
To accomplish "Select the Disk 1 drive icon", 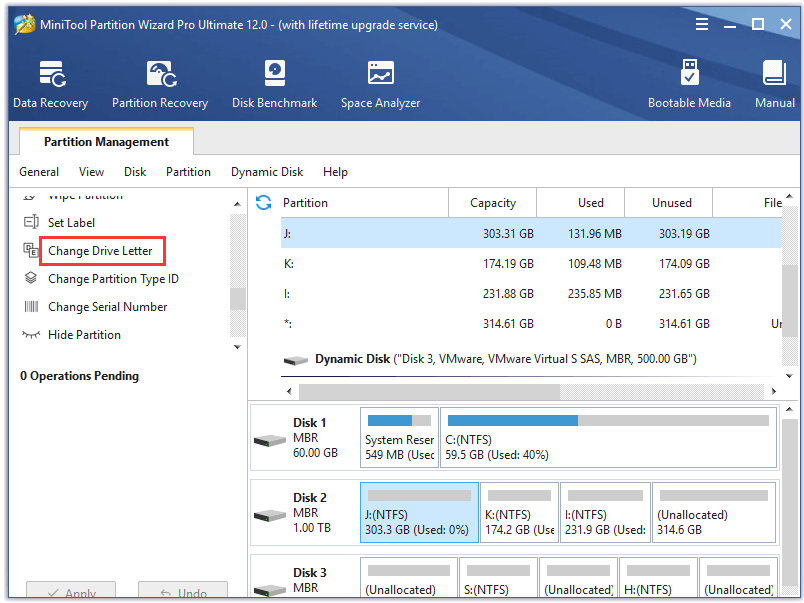I will point(270,440).
